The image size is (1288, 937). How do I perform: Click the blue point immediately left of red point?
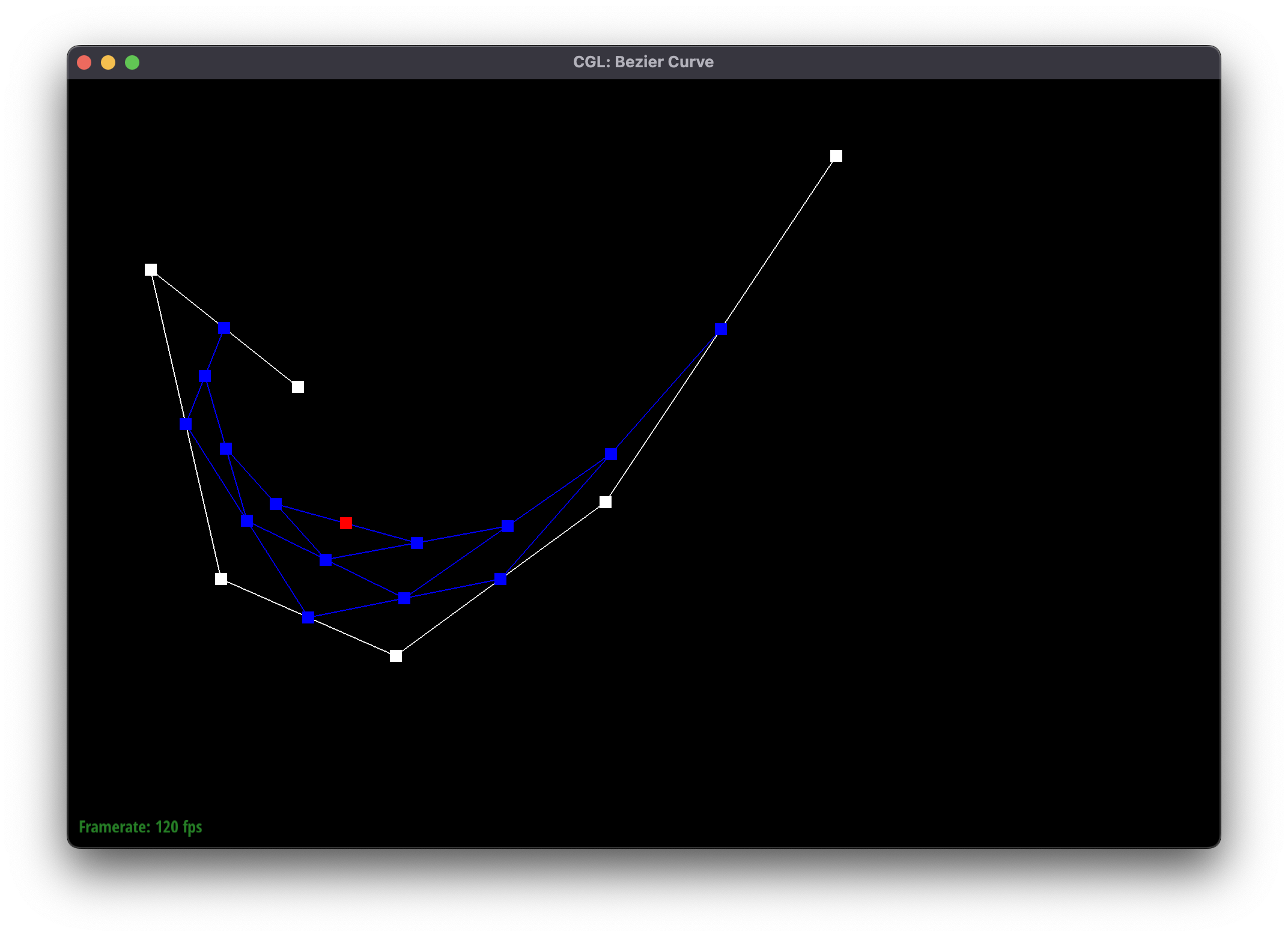pos(276,504)
